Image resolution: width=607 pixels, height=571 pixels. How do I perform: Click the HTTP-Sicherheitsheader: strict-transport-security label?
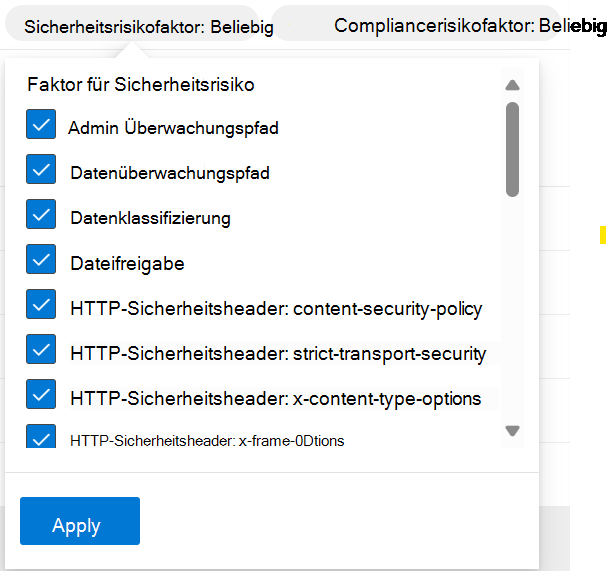(x=278, y=353)
